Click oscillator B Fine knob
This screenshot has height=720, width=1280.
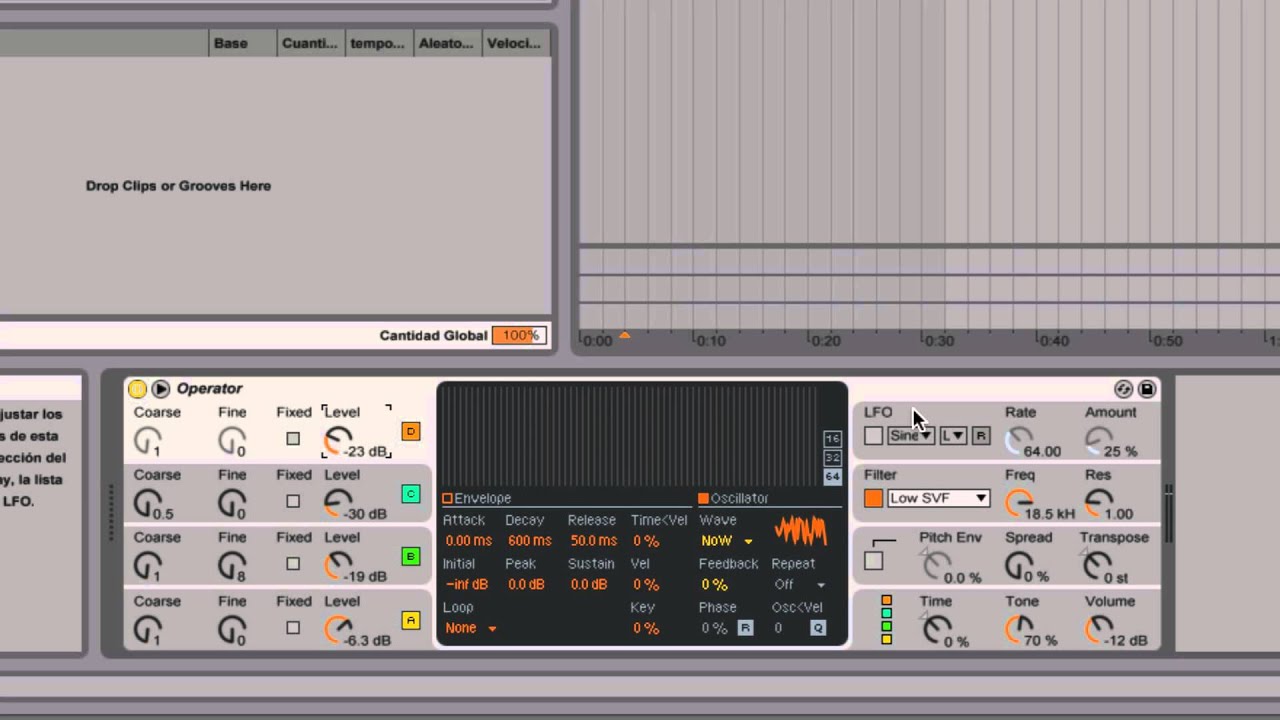(232, 565)
